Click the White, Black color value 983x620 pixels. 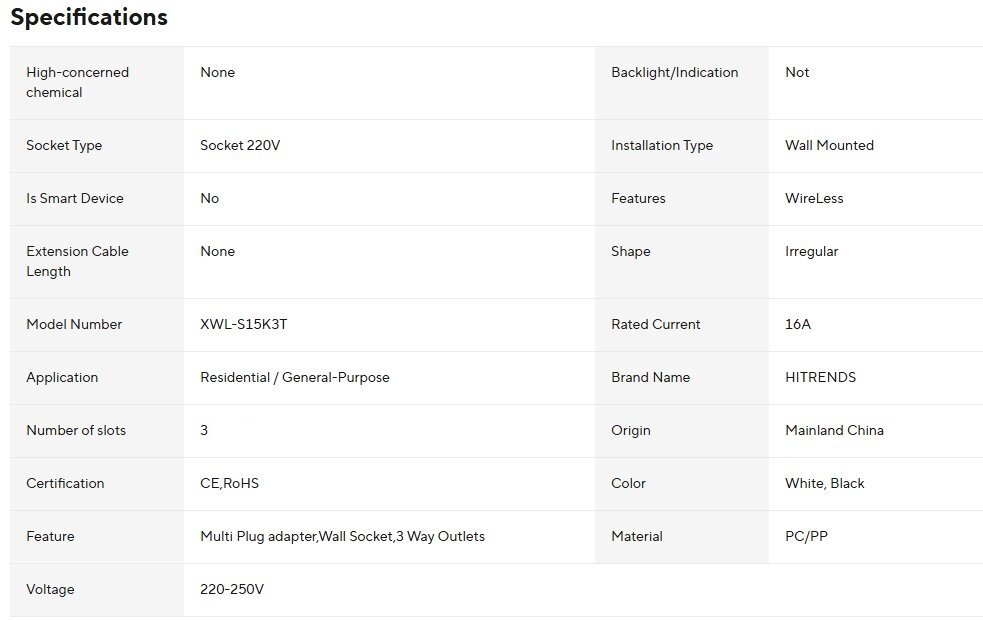(x=824, y=483)
